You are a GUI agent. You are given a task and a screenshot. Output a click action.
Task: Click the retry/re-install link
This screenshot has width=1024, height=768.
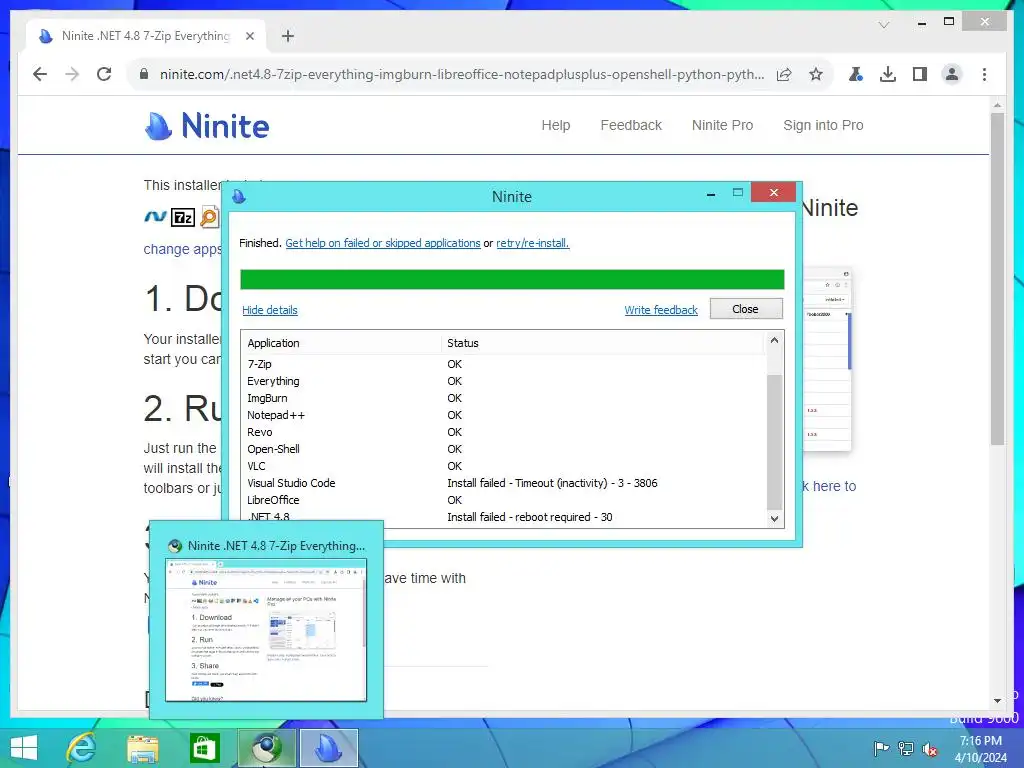(x=532, y=243)
